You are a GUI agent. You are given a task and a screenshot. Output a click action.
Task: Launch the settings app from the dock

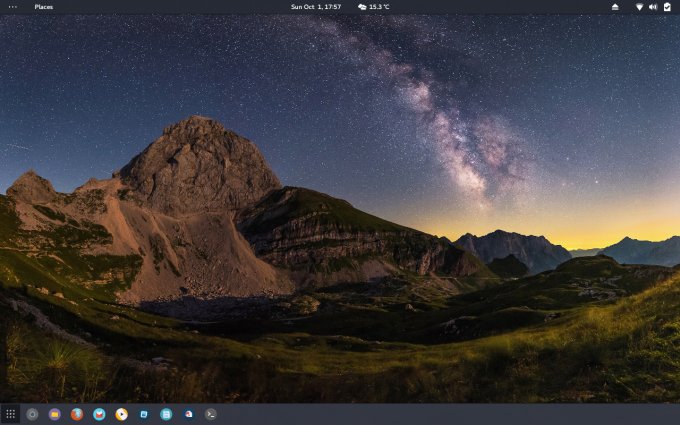tap(32, 414)
